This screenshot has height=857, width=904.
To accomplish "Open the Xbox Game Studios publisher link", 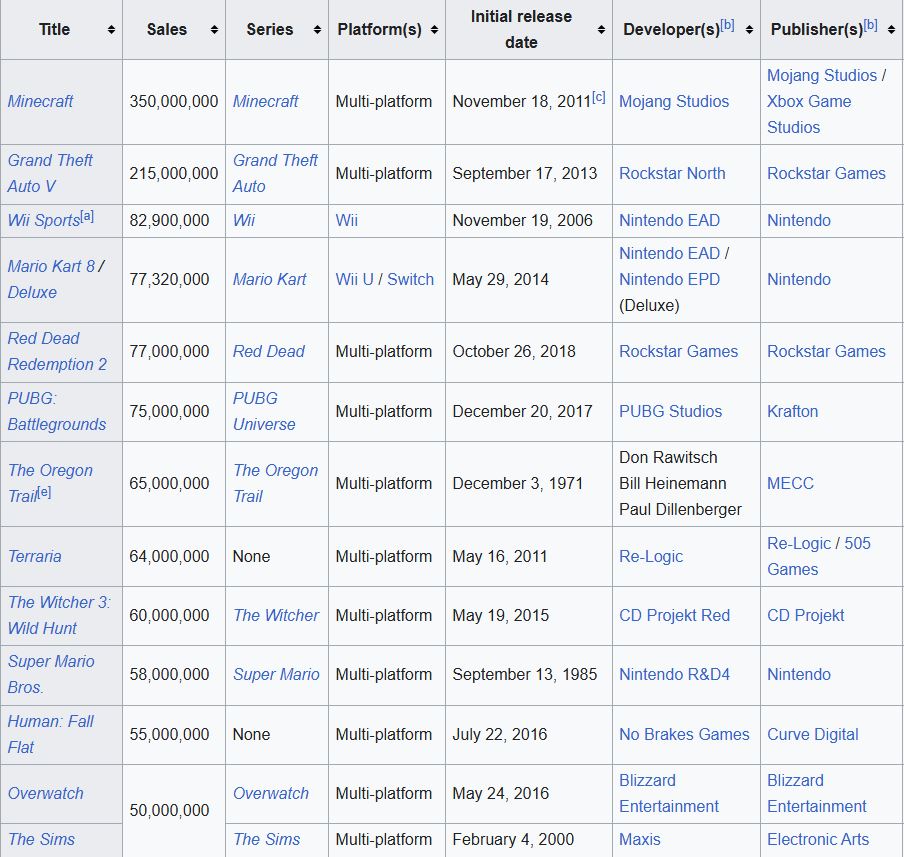I will [809, 114].
